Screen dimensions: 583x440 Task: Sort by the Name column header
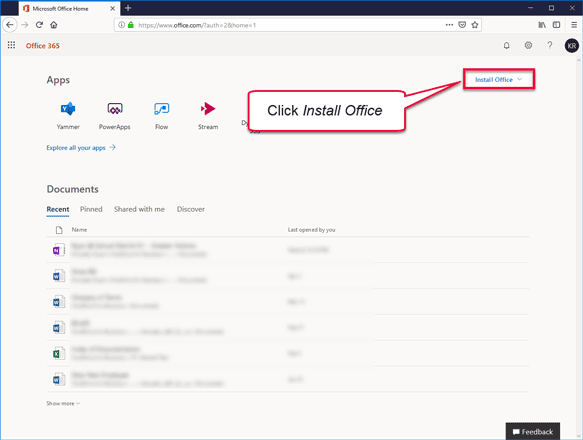click(x=79, y=230)
